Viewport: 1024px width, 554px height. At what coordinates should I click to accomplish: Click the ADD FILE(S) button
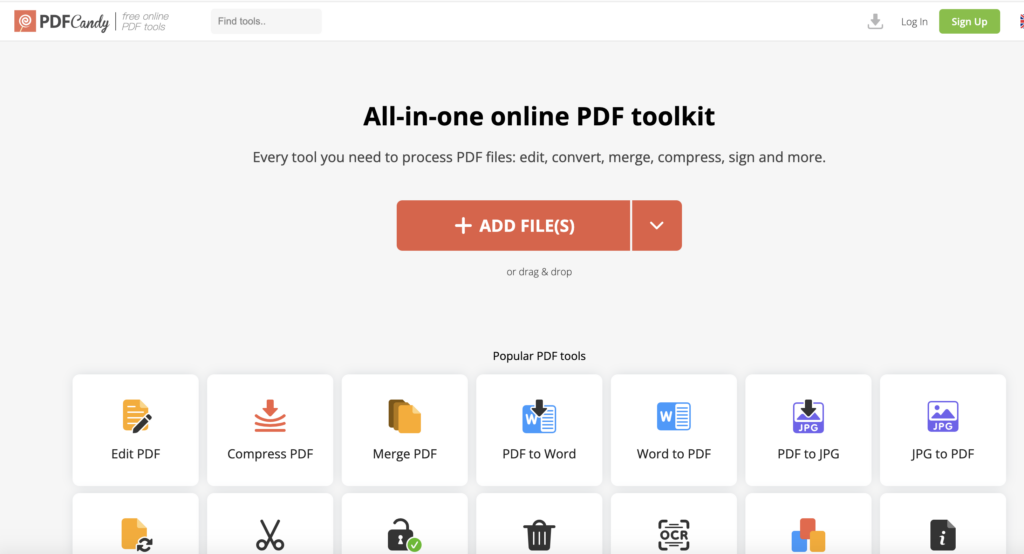pos(513,225)
